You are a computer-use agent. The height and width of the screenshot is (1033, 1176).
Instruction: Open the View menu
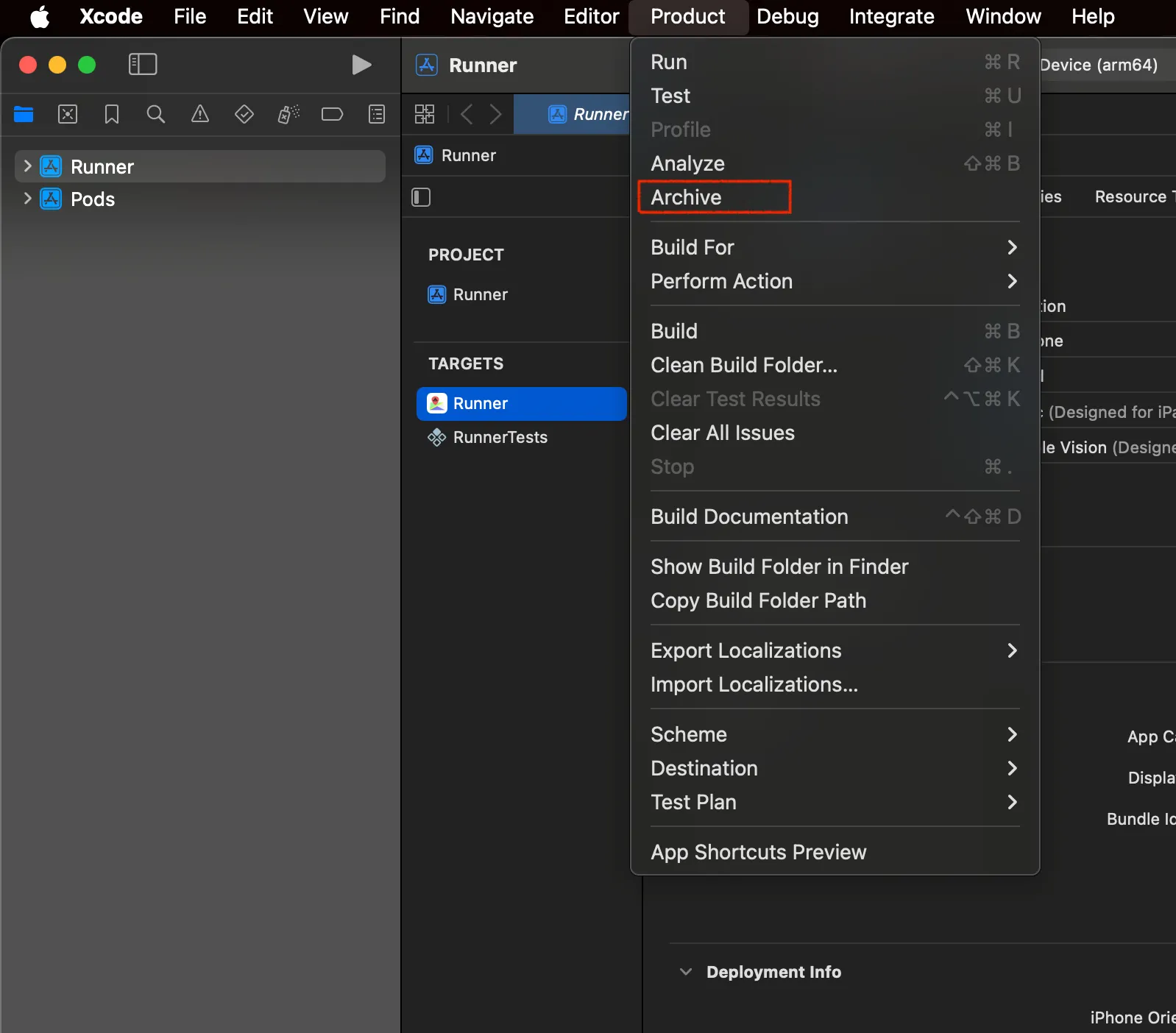pos(326,16)
